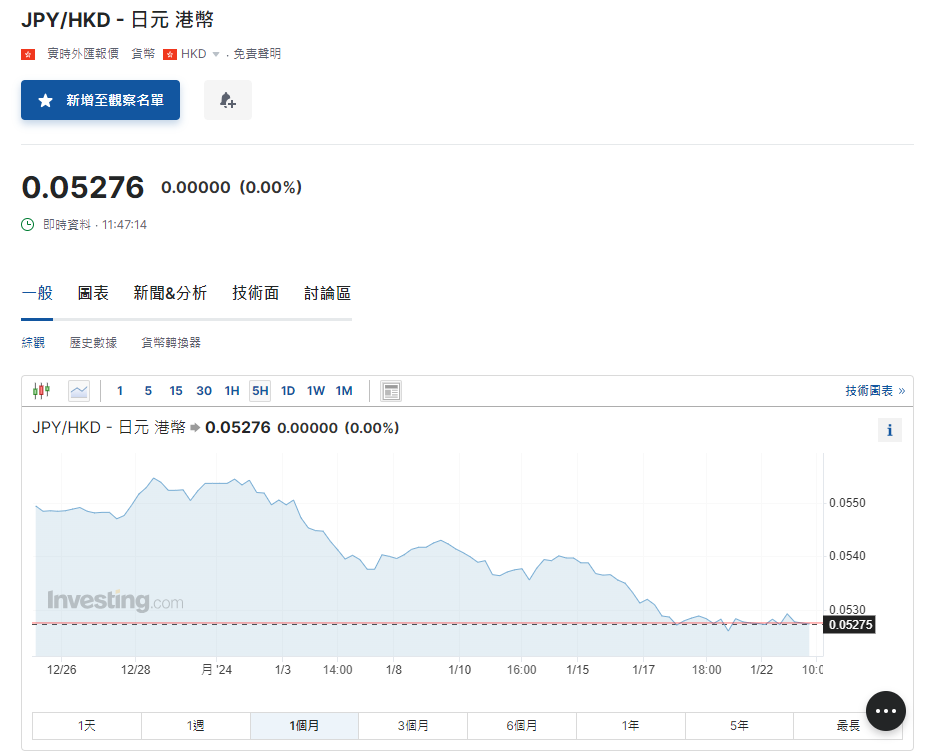Click the 0.05275 price marker on chart axis

849,624
